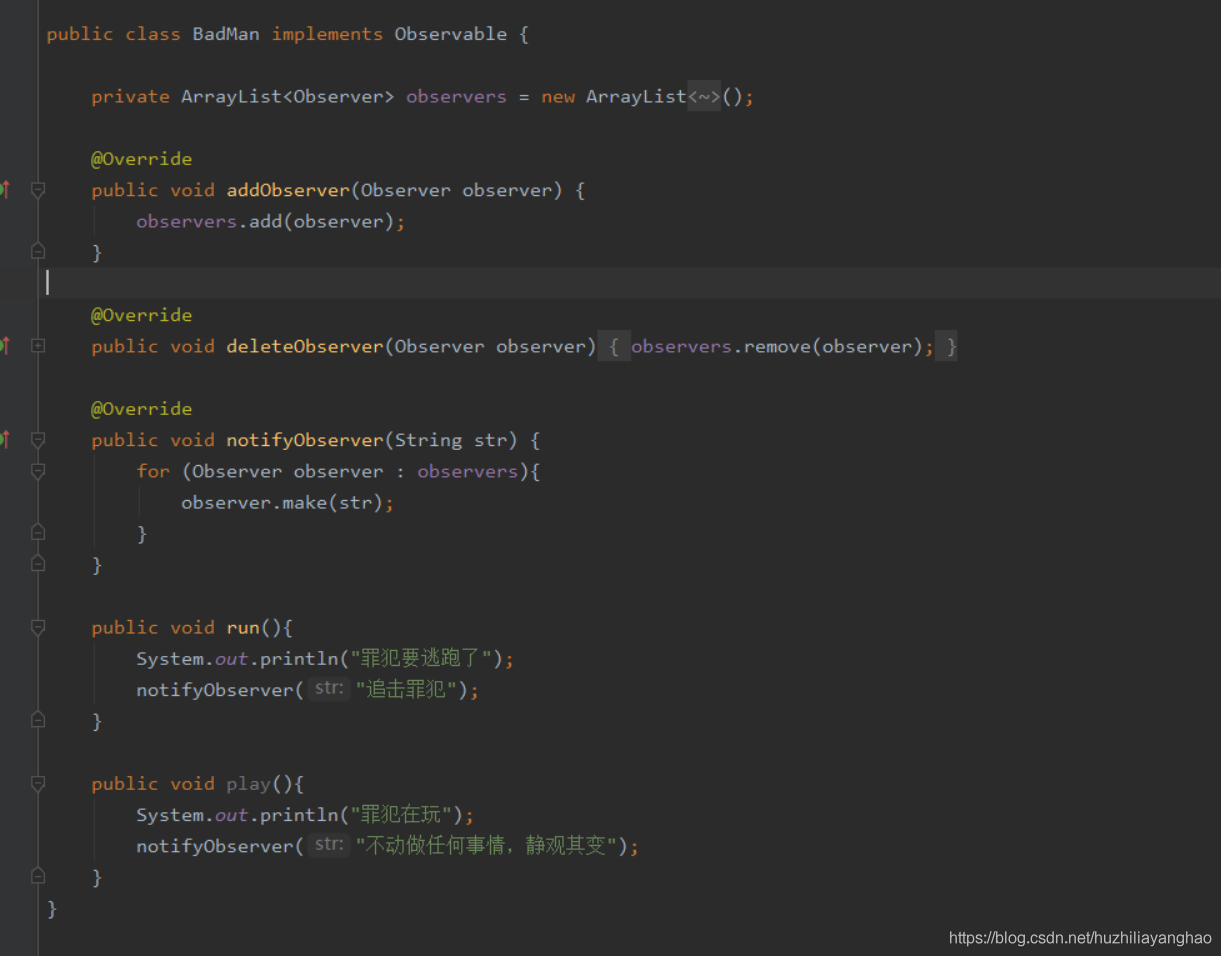Click the string "追击罪犯"
The image size is (1222, 957).
[x=406, y=689]
